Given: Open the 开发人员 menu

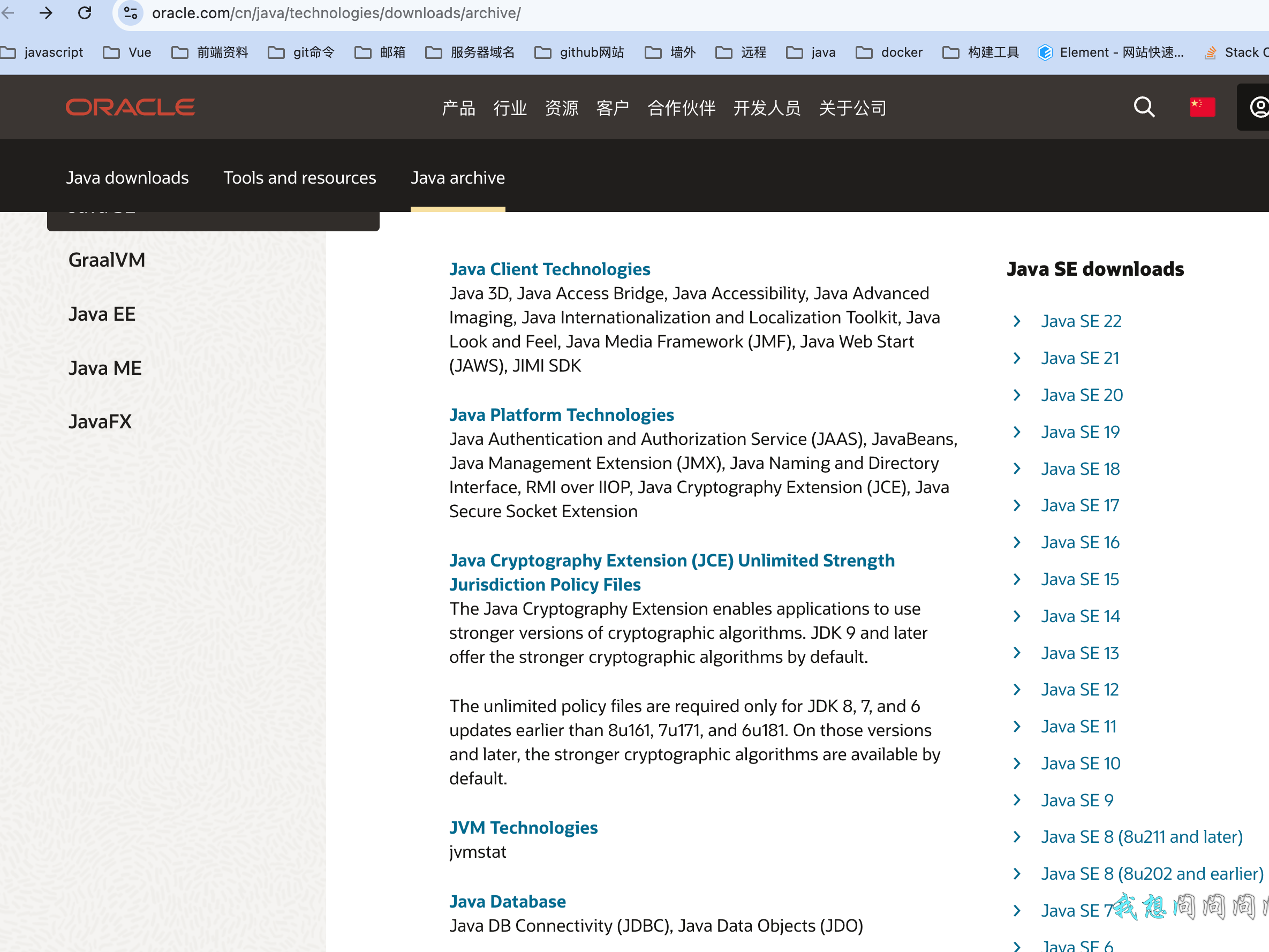Looking at the screenshot, I should (767, 108).
